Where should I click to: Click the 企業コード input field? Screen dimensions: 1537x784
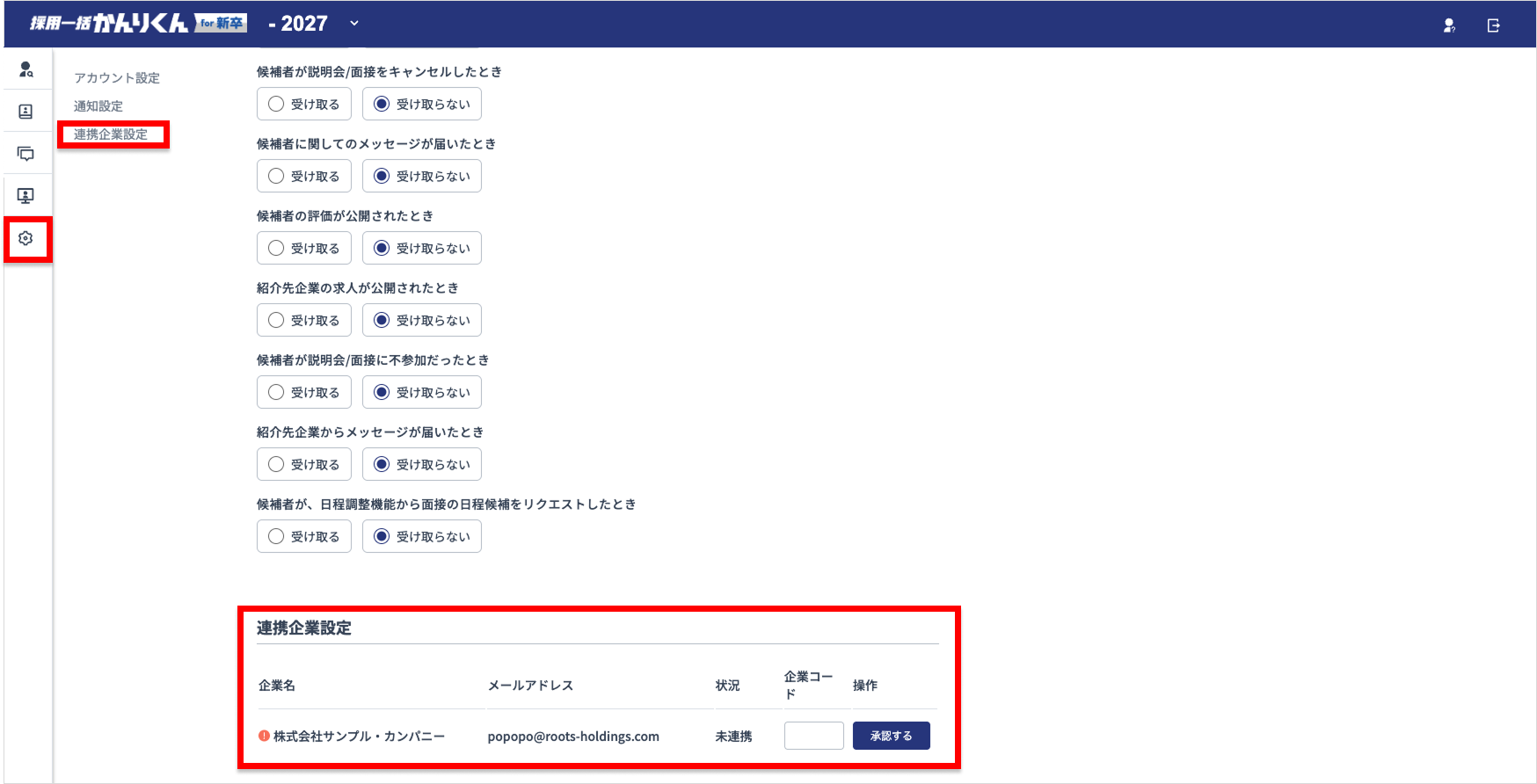814,736
